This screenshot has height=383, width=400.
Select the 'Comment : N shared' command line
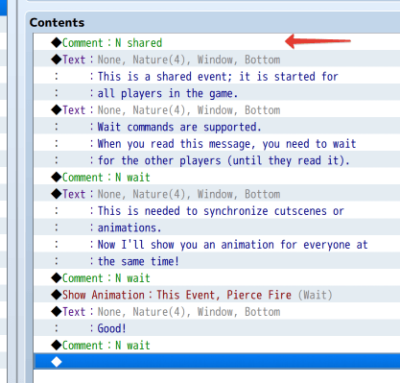[217, 42]
